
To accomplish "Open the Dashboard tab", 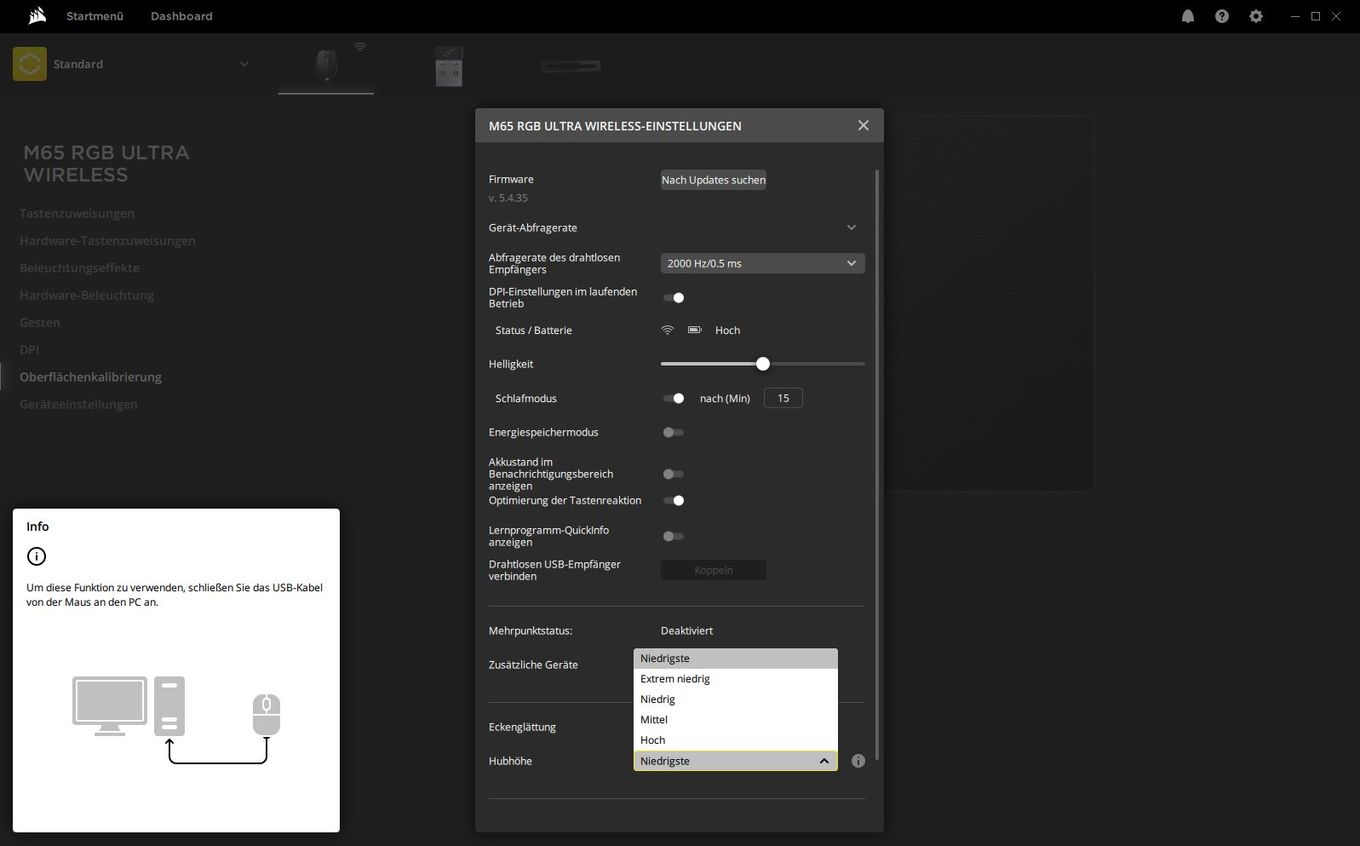I will [x=181, y=16].
